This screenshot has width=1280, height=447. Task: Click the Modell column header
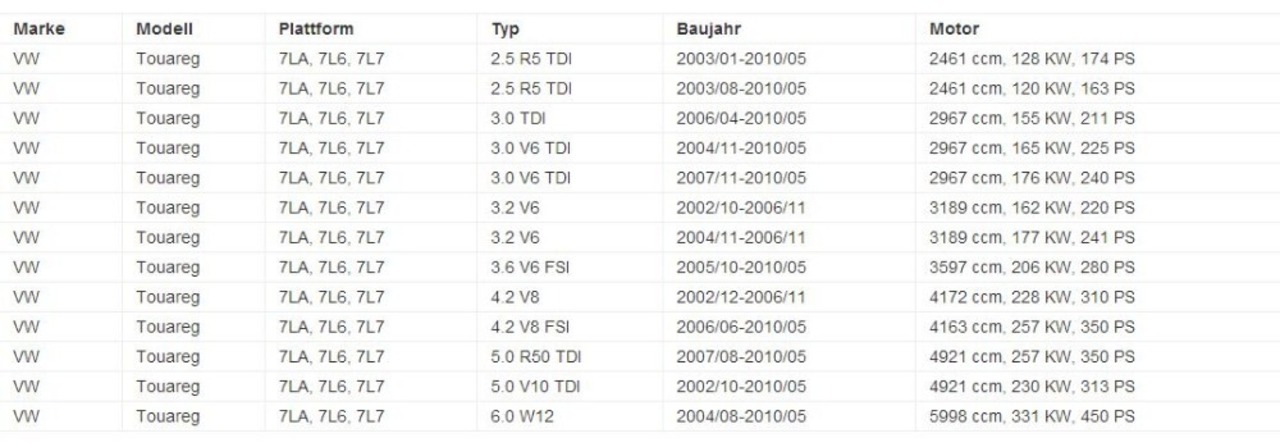164,29
